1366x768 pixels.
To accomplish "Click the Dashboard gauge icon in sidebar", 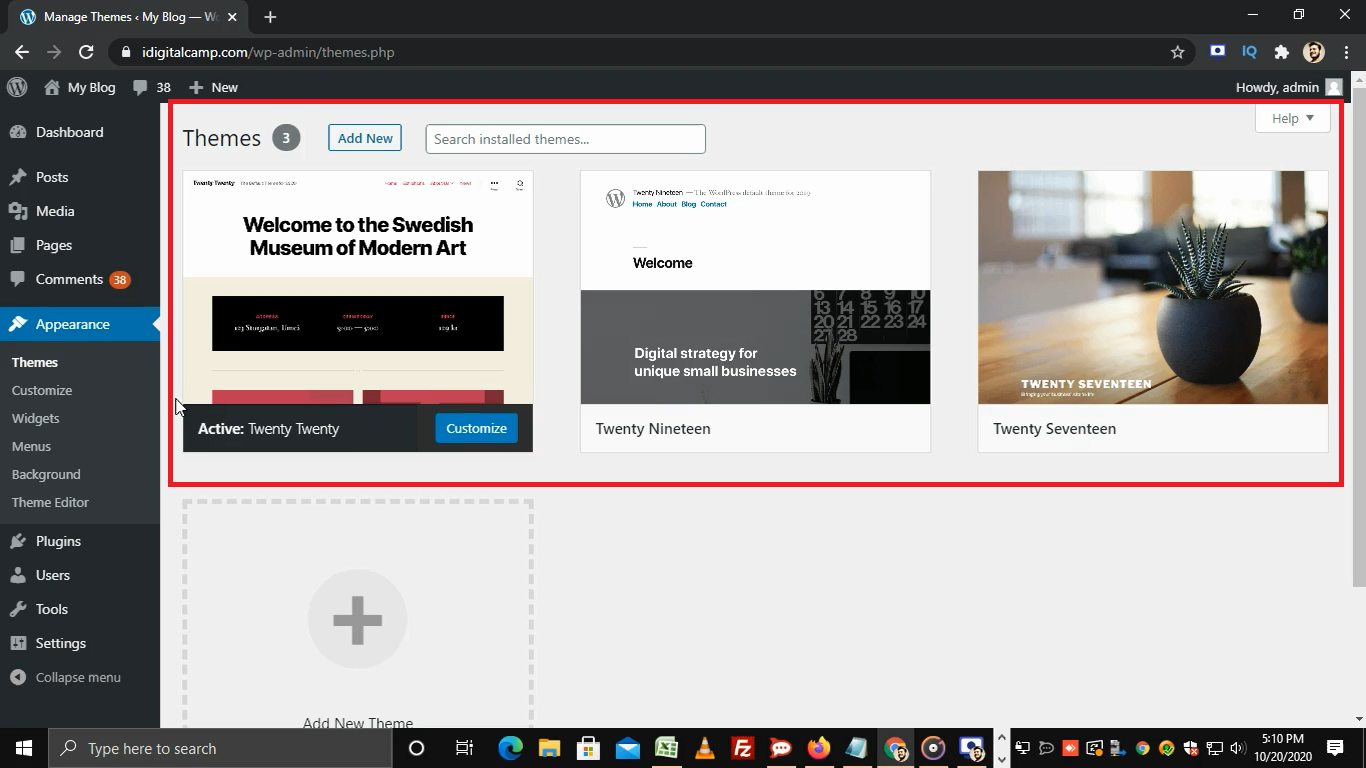I will tap(18, 132).
